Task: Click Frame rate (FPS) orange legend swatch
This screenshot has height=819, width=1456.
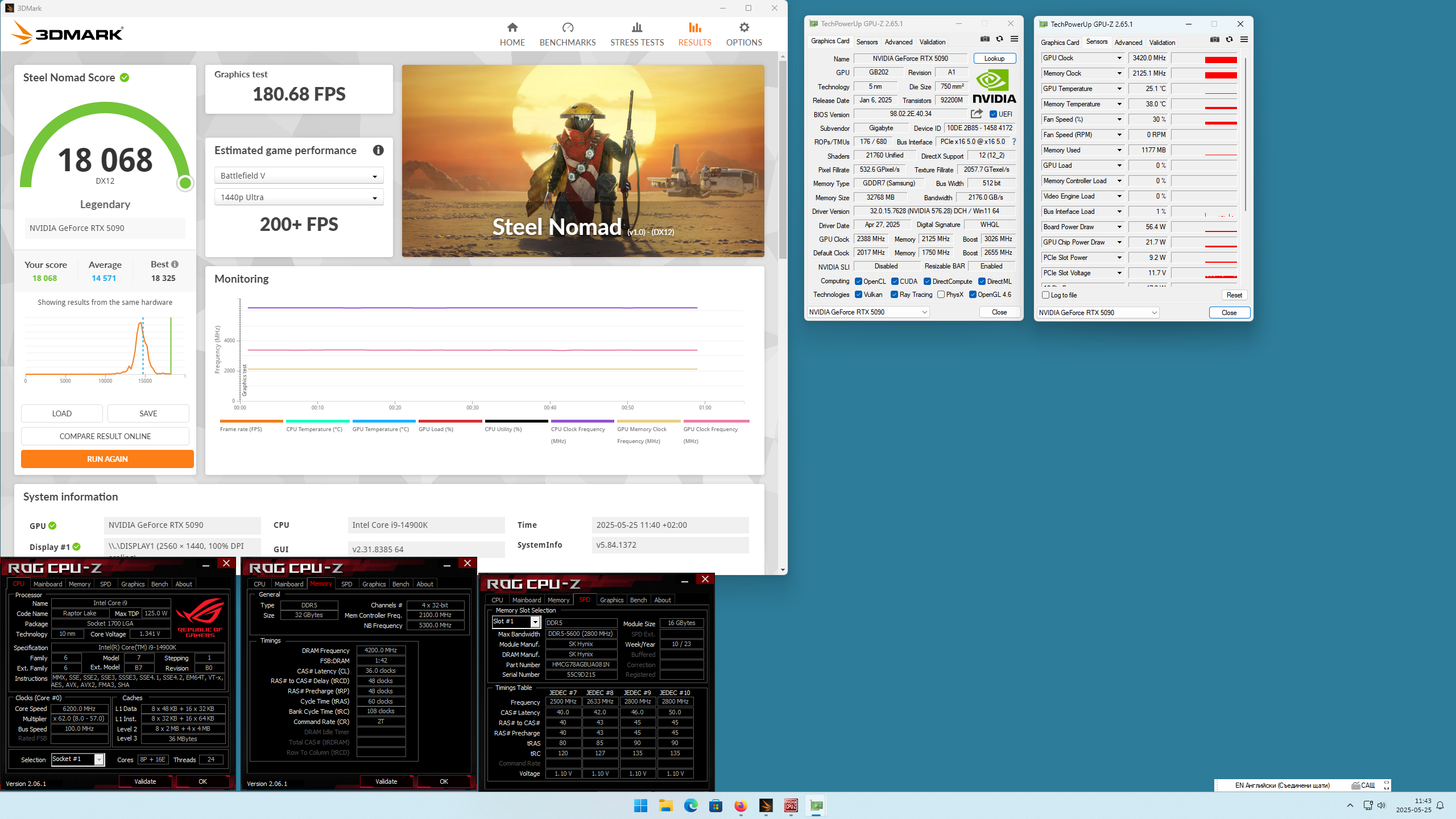Action: click(x=251, y=421)
